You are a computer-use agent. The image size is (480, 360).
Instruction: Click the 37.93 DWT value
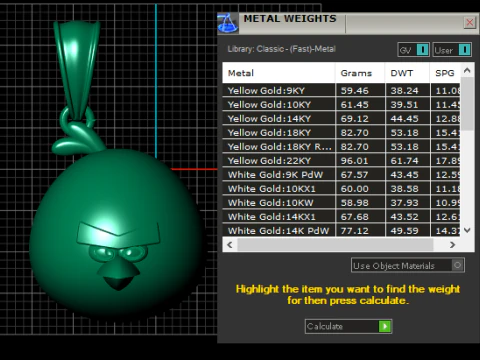coord(404,203)
